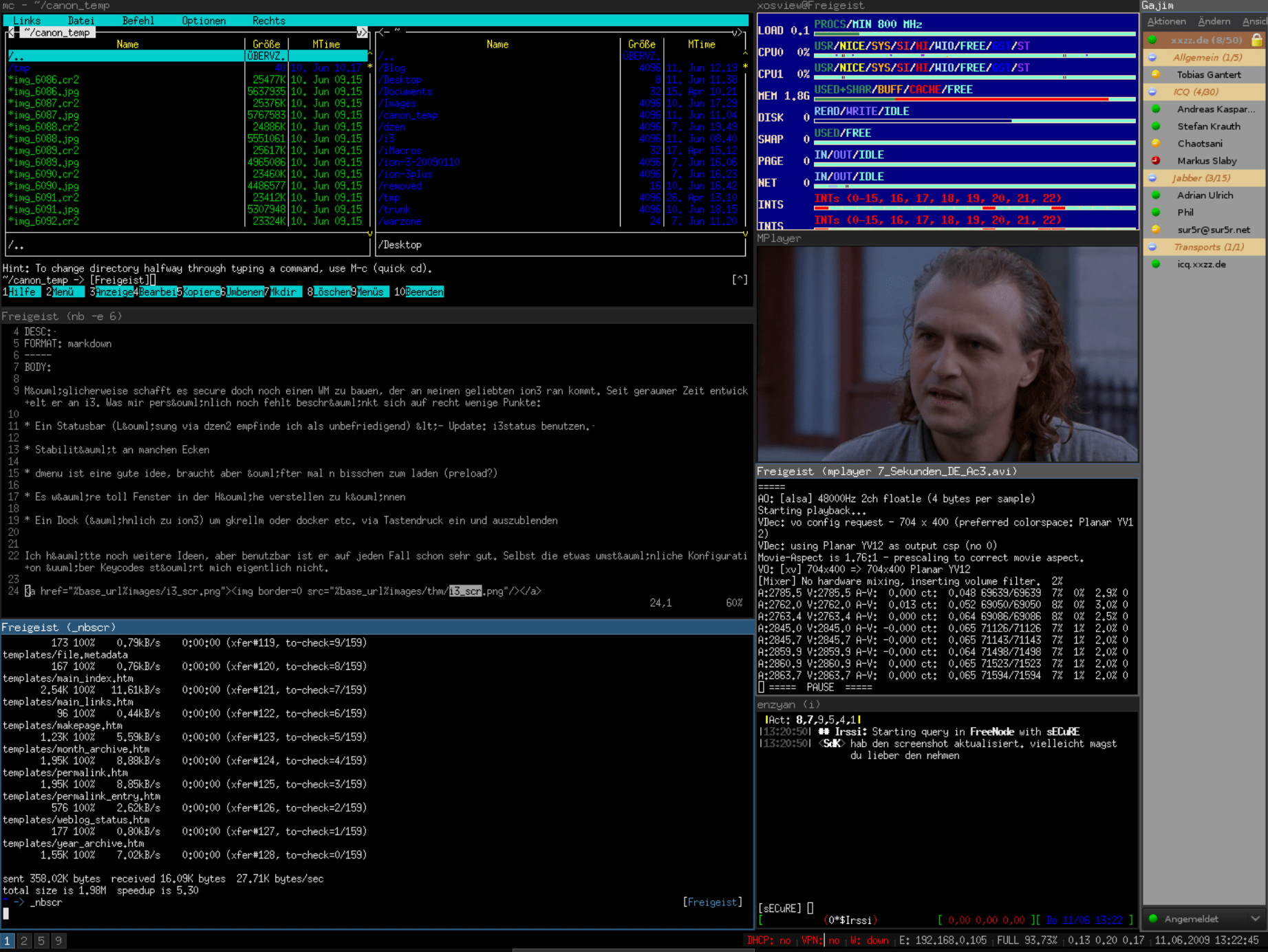Collapse the ICQ contact group
This screenshot has width=1268, height=952.
point(1152,91)
